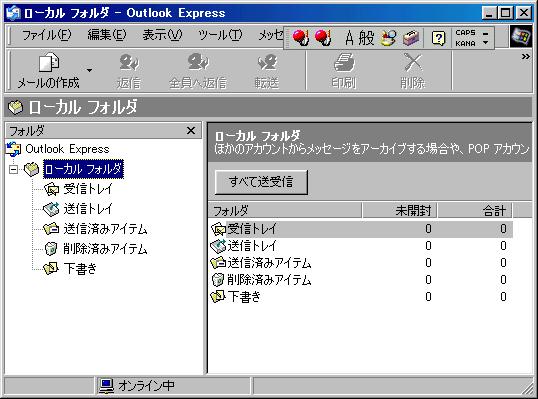Collapse the ローカル フォルダ tree node
This screenshot has height=399, width=538.
click(13, 169)
